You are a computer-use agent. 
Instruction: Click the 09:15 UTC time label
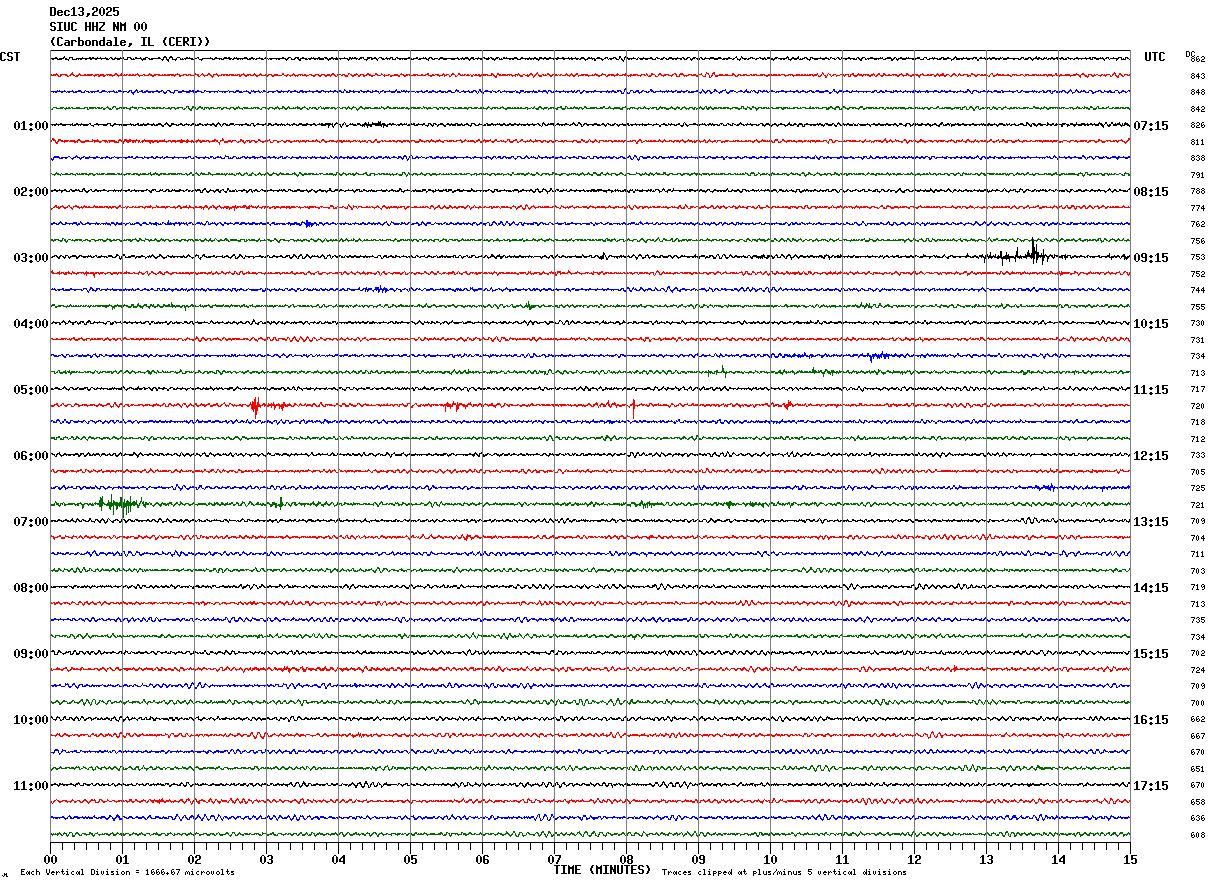(1150, 258)
